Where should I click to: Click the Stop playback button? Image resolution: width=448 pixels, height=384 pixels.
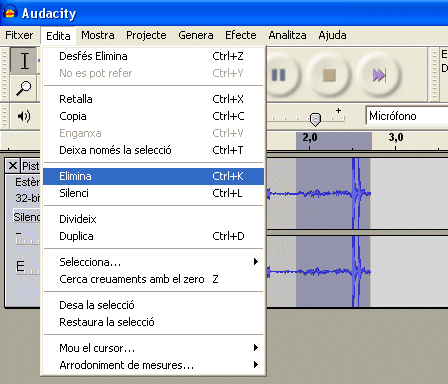329,75
